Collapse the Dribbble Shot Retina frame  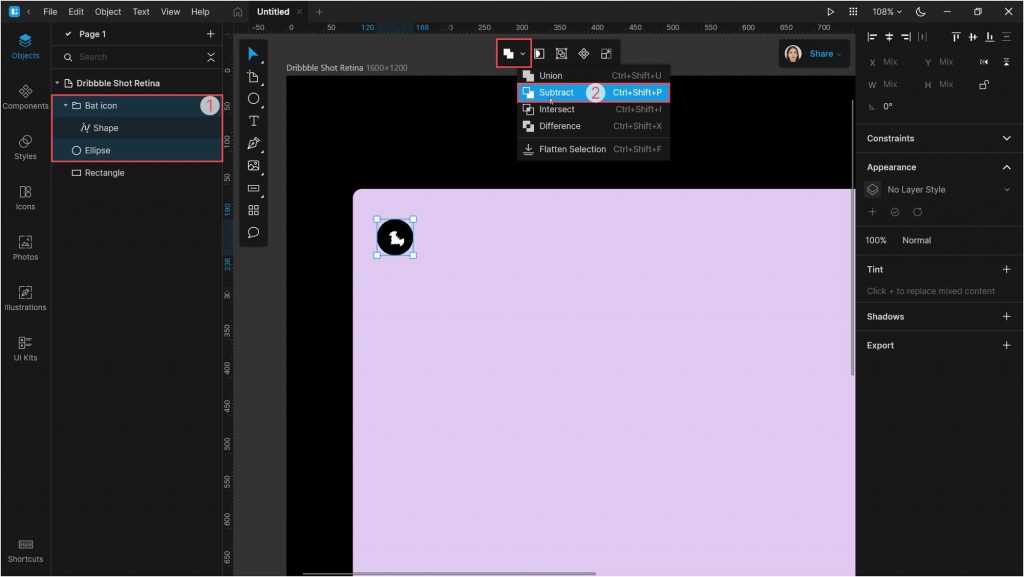pos(57,83)
